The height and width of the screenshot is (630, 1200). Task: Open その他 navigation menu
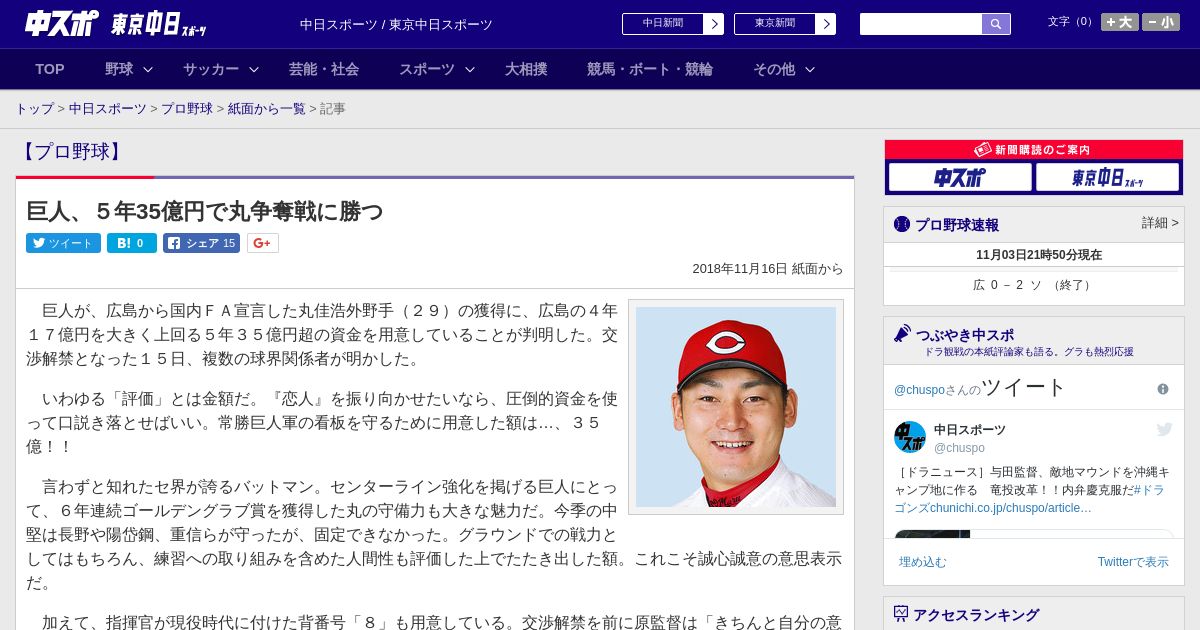click(774, 69)
